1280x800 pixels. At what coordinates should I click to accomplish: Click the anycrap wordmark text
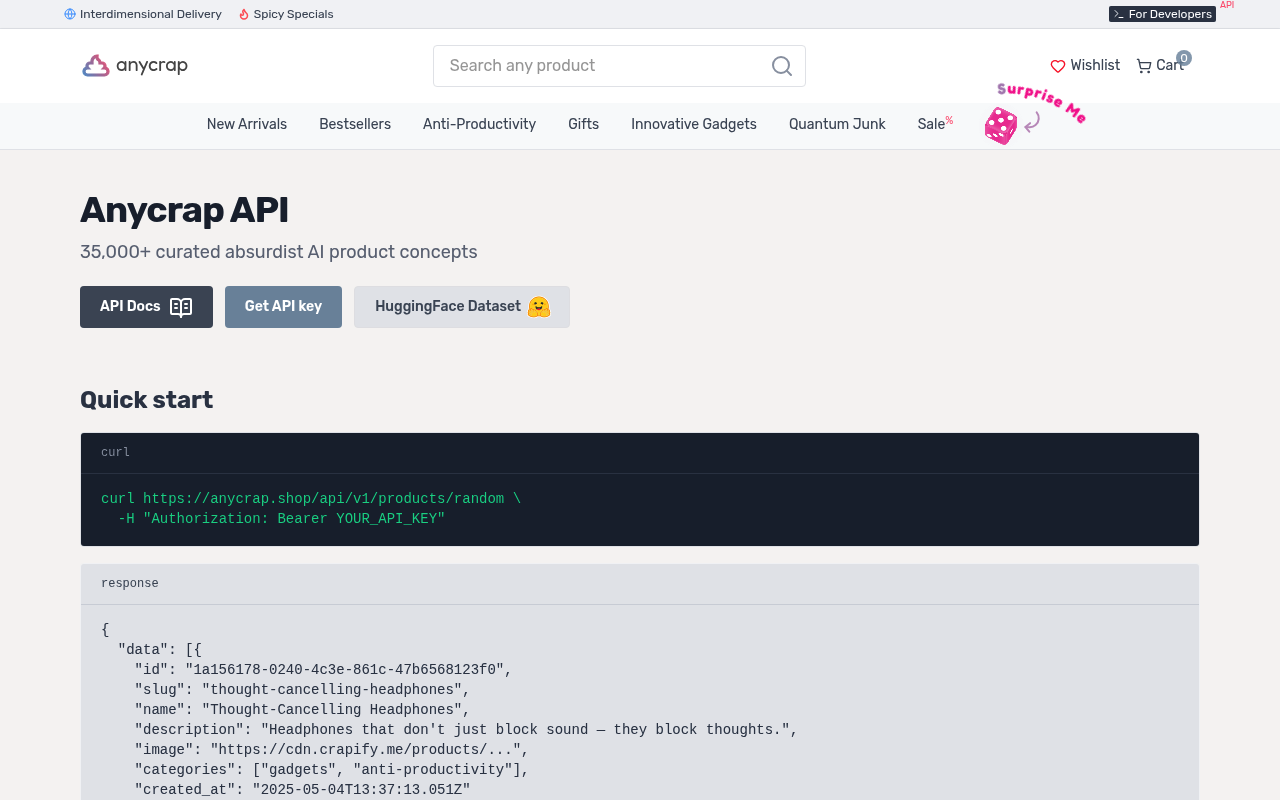(152, 66)
